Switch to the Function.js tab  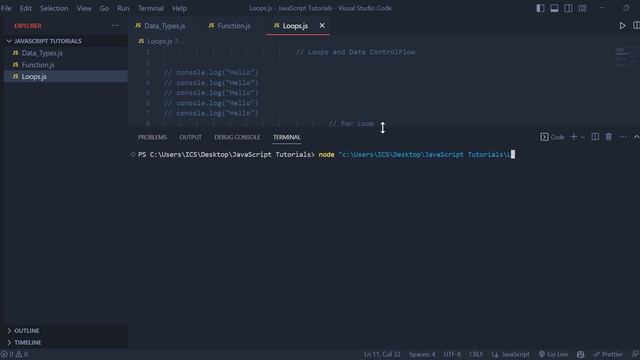pos(229,26)
